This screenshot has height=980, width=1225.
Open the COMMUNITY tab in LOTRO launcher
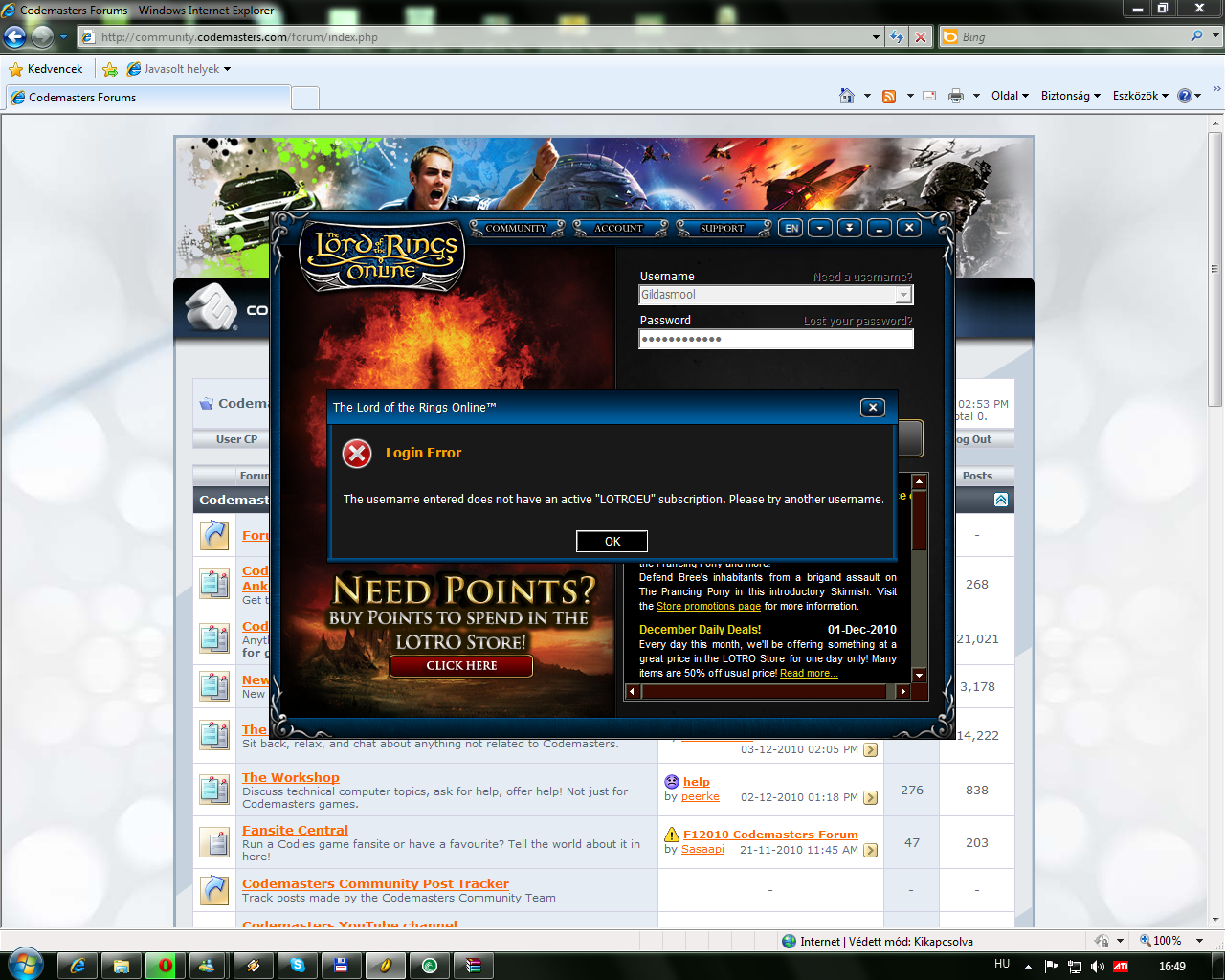(x=516, y=228)
